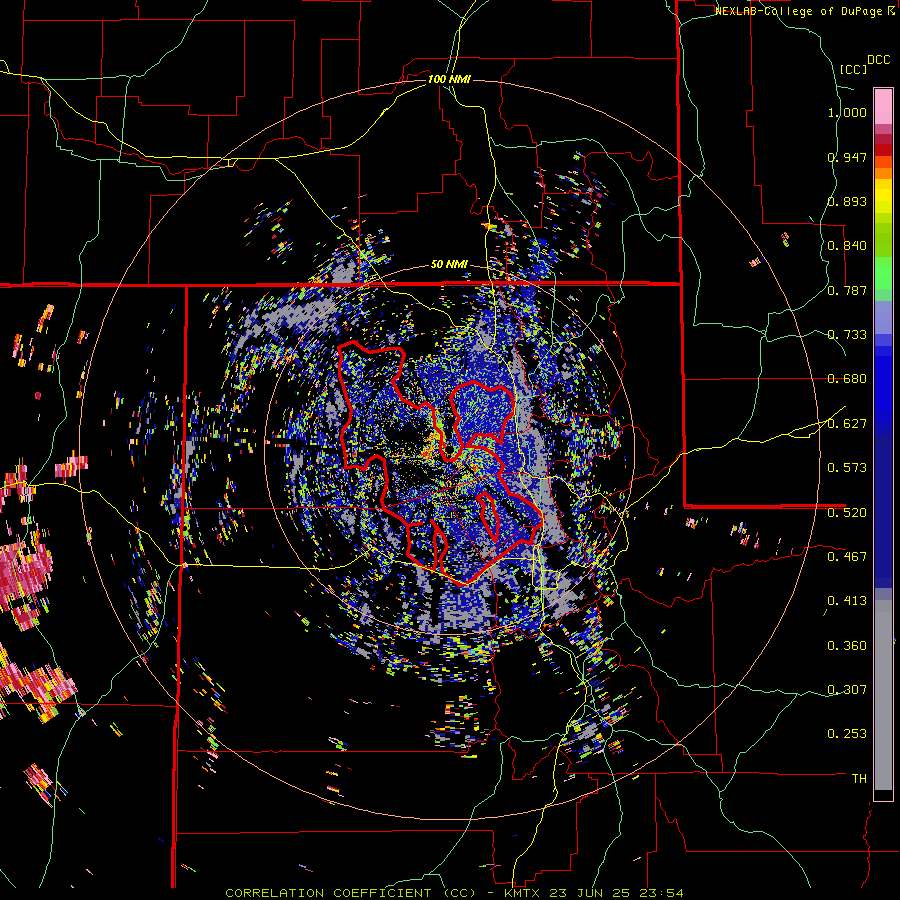This screenshot has width=900, height=900.
Task: Click the 0.733 legend value
Action: point(847,335)
